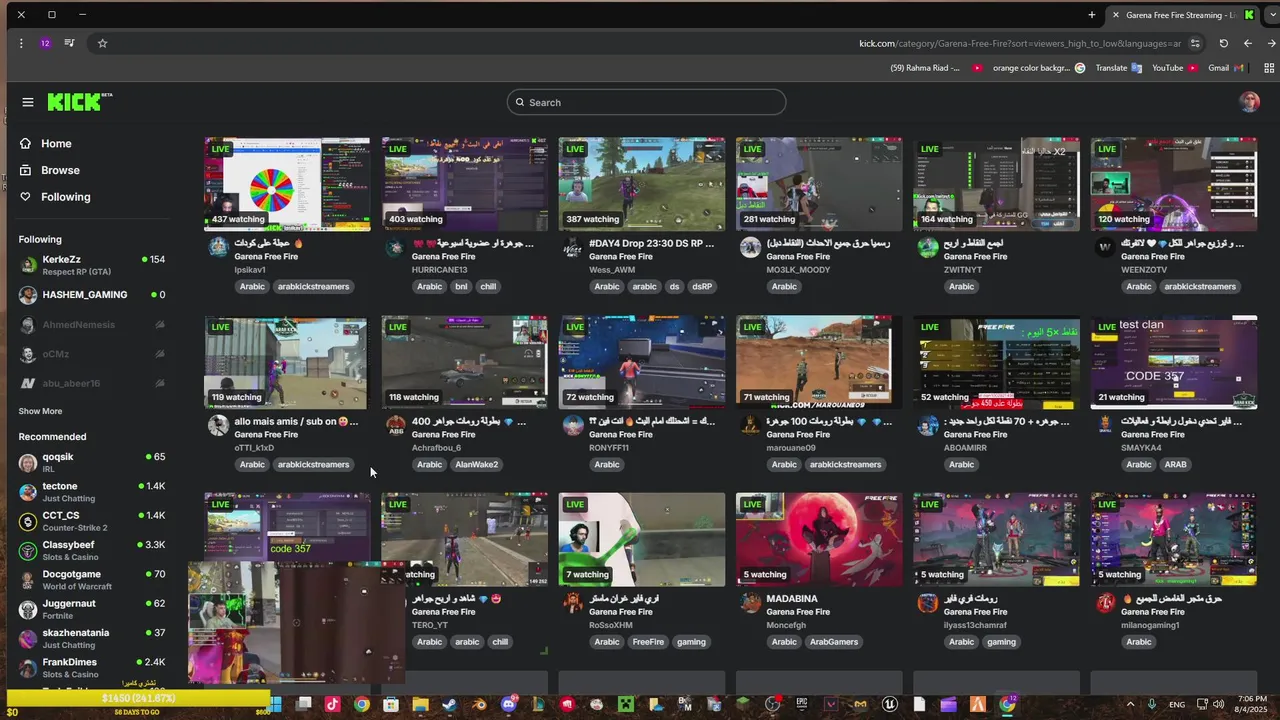Open the browser media control icon
This screenshot has width=1280, height=720.
[x=69, y=43]
